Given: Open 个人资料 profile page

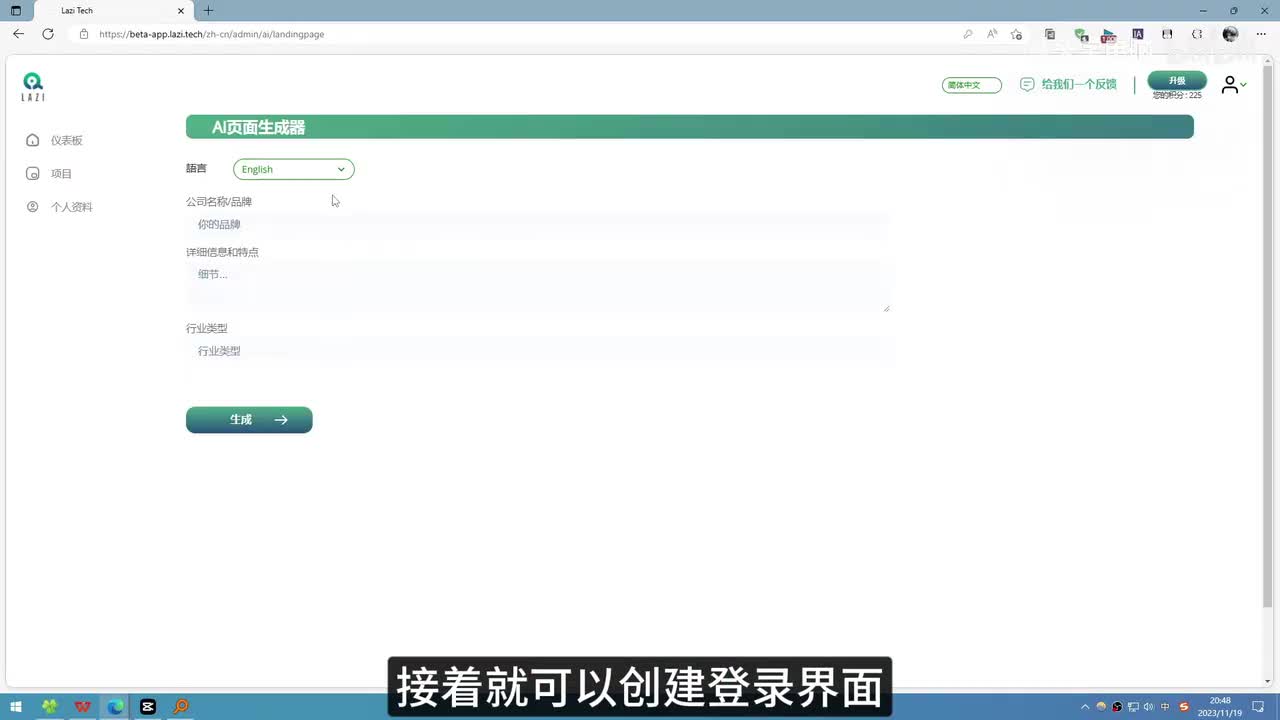Looking at the screenshot, I should (x=71, y=207).
